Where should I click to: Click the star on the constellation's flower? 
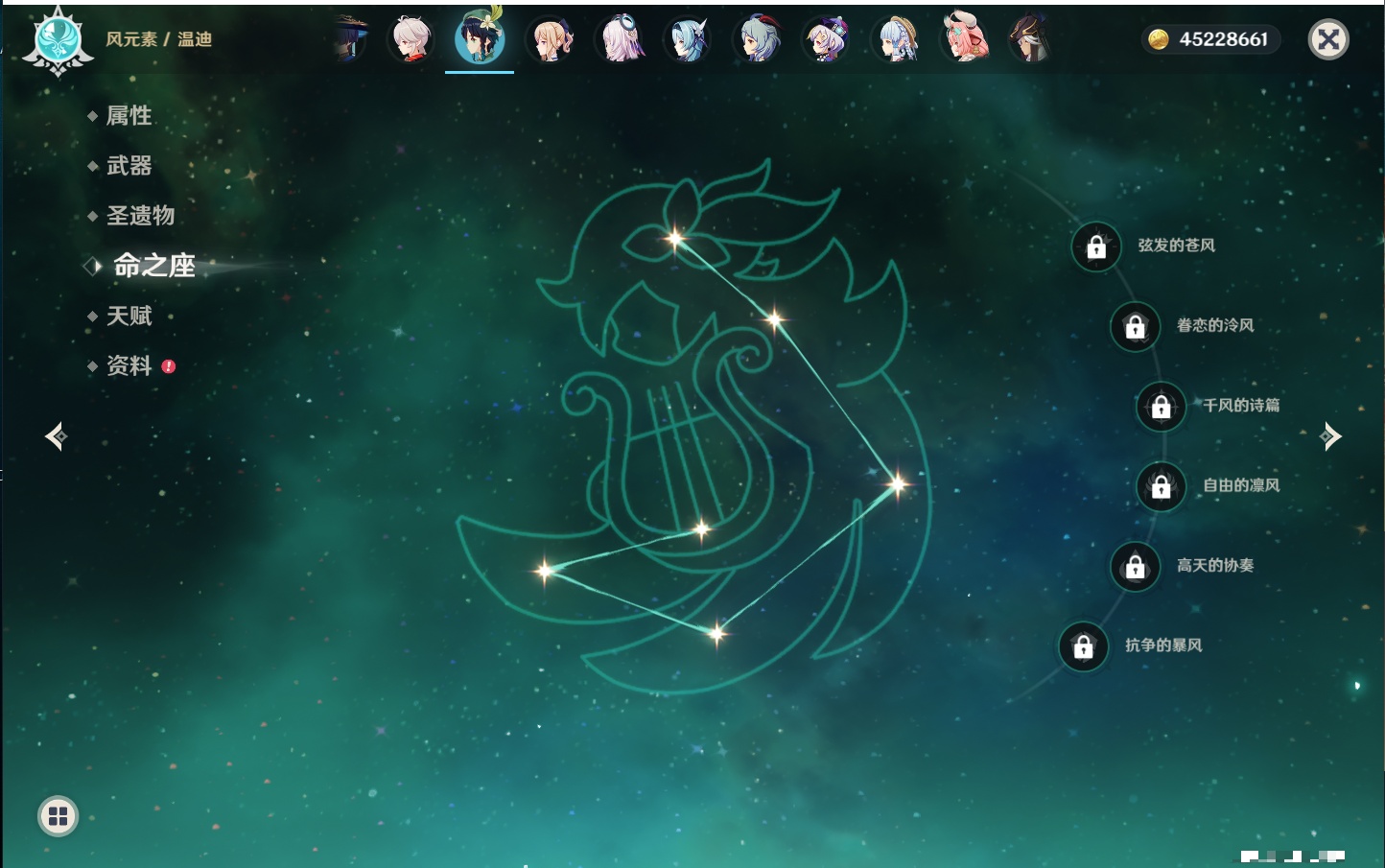675,239
